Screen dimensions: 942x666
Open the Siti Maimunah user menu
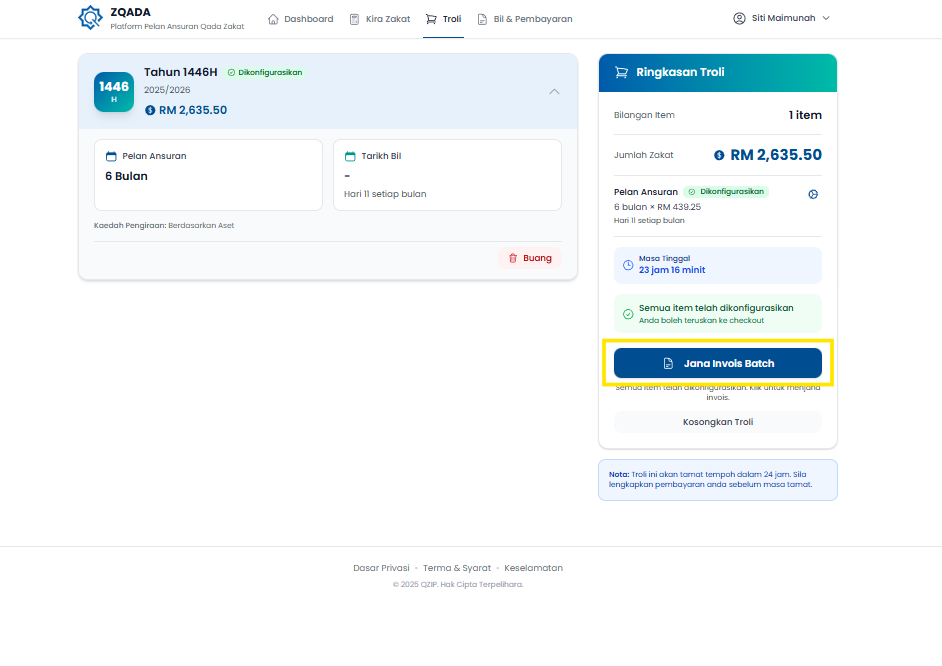(x=782, y=18)
